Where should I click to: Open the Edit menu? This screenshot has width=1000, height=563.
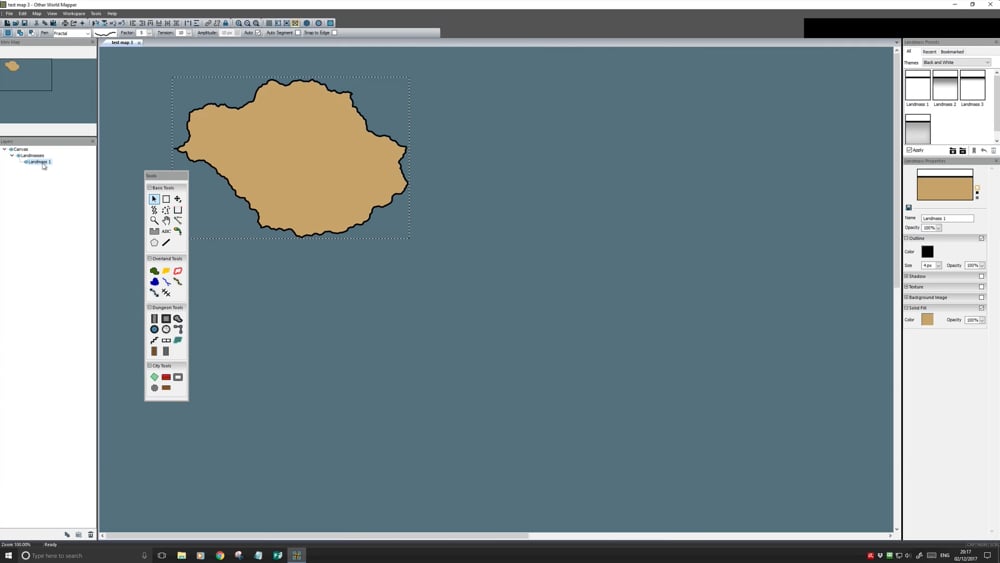22,13
